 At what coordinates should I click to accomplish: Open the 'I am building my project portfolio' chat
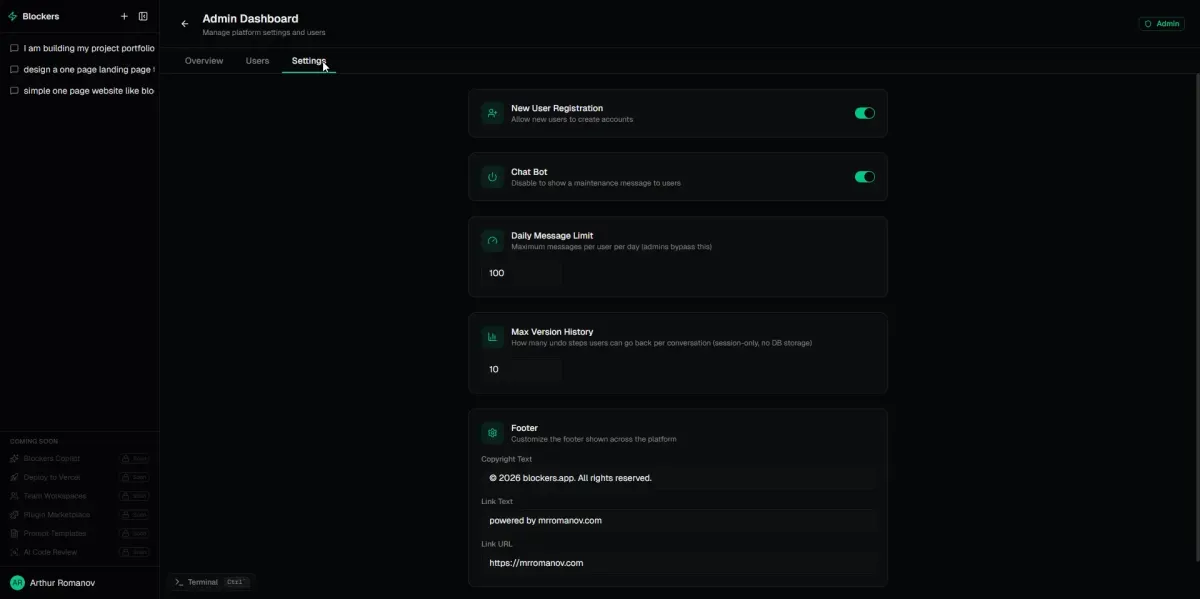[x=88, y=48]
